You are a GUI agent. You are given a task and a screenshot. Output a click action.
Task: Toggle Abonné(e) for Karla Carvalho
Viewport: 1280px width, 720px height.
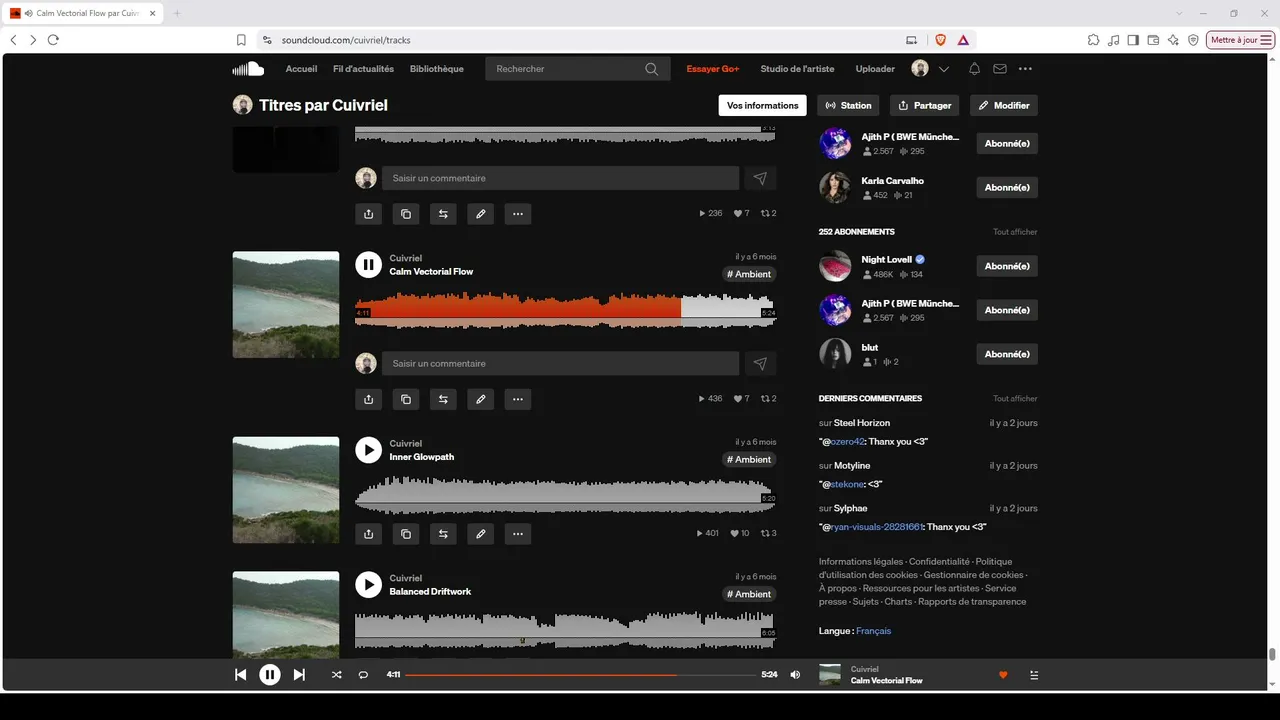point(1007,188)
